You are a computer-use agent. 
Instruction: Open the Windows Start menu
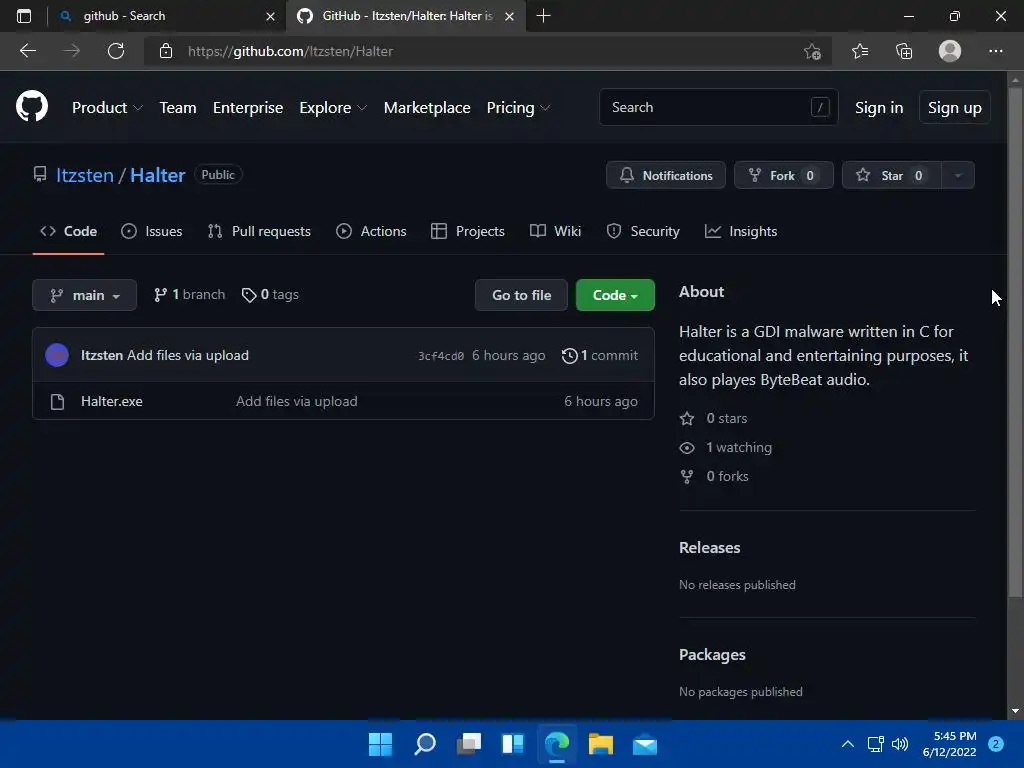coord(381,744)
